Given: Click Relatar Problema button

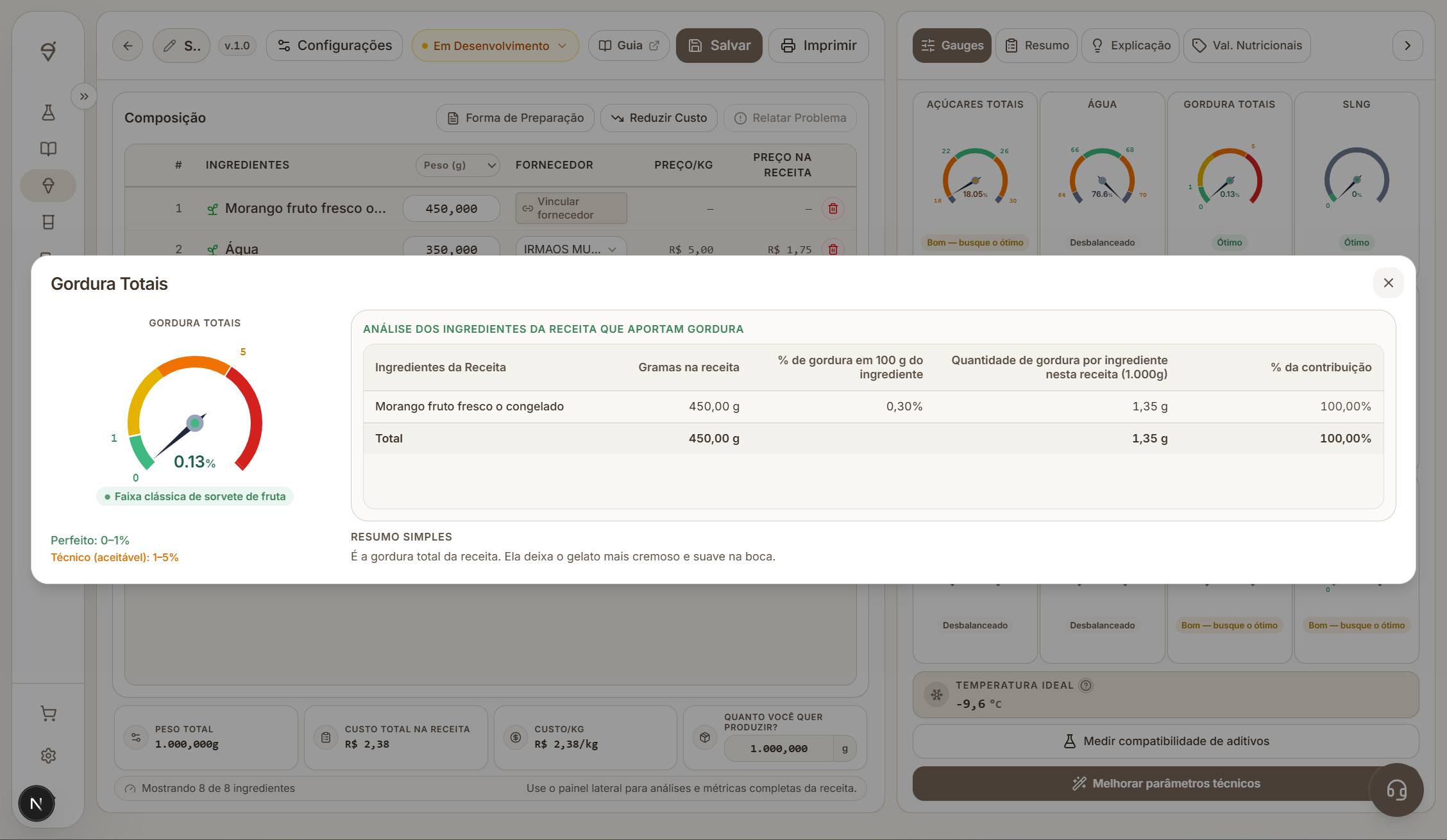Looking at the screenshot, I should [790, 118].
